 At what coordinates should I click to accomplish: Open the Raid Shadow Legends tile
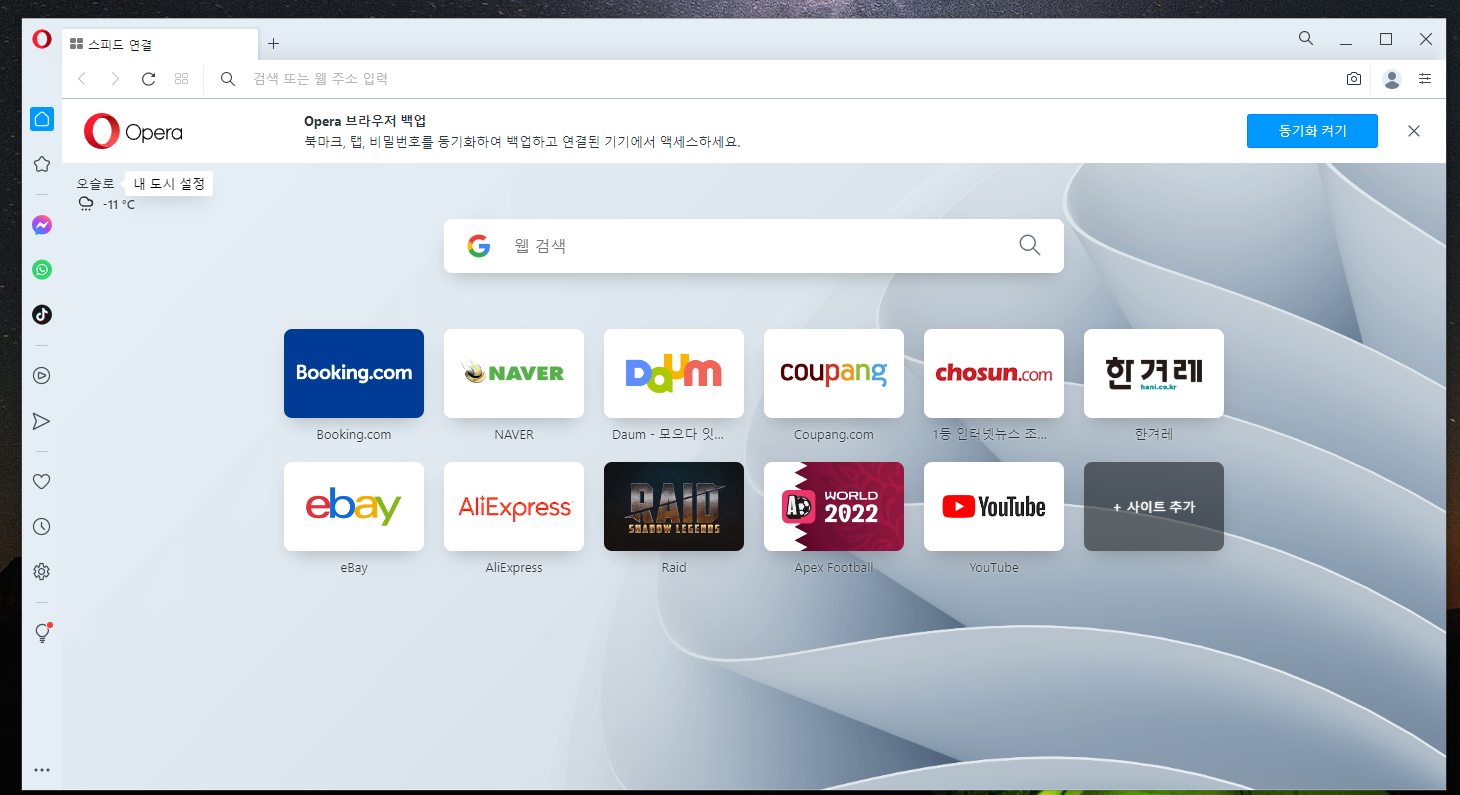point(674,506)
